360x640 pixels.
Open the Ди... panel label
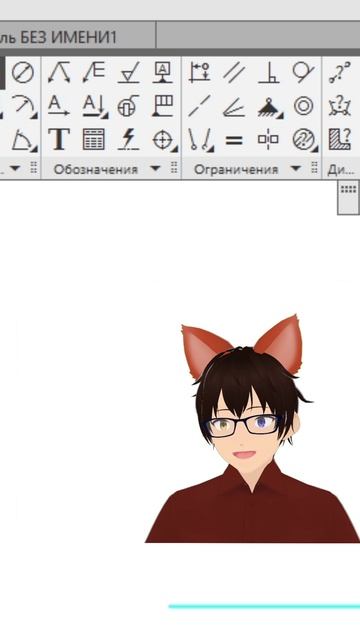(x=340, y=170)
